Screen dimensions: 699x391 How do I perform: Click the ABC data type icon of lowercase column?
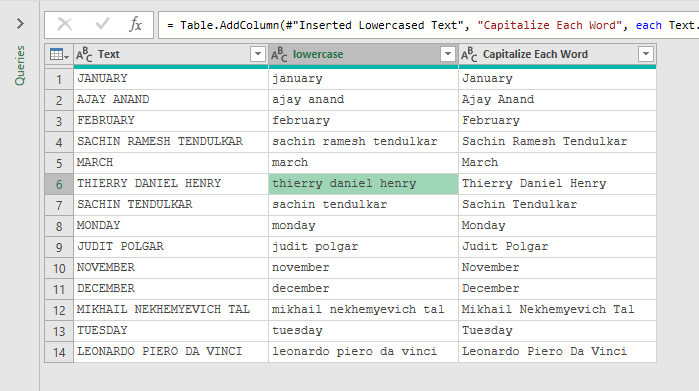(279, 54)
